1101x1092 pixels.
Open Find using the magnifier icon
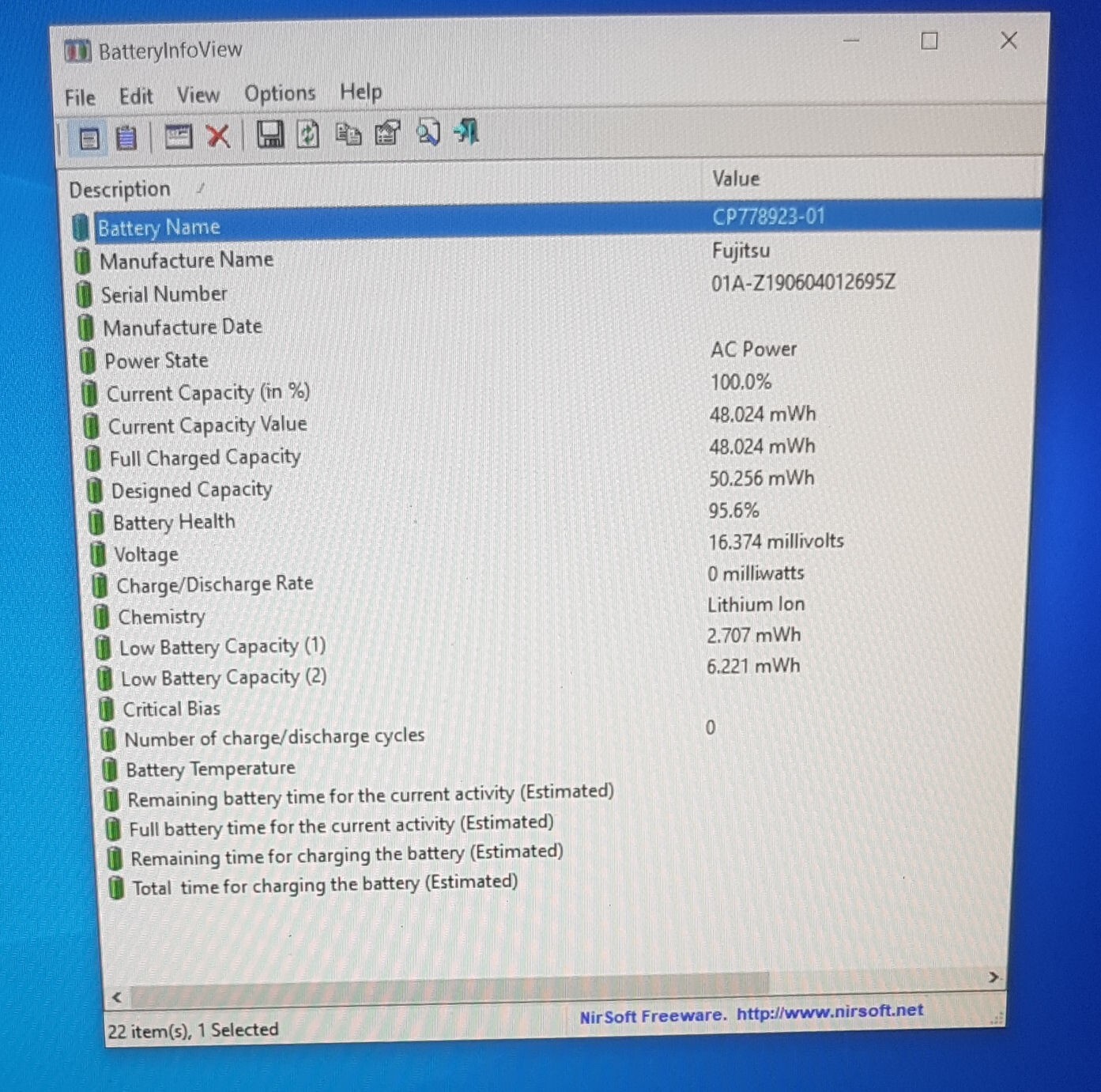click(428, 132)
